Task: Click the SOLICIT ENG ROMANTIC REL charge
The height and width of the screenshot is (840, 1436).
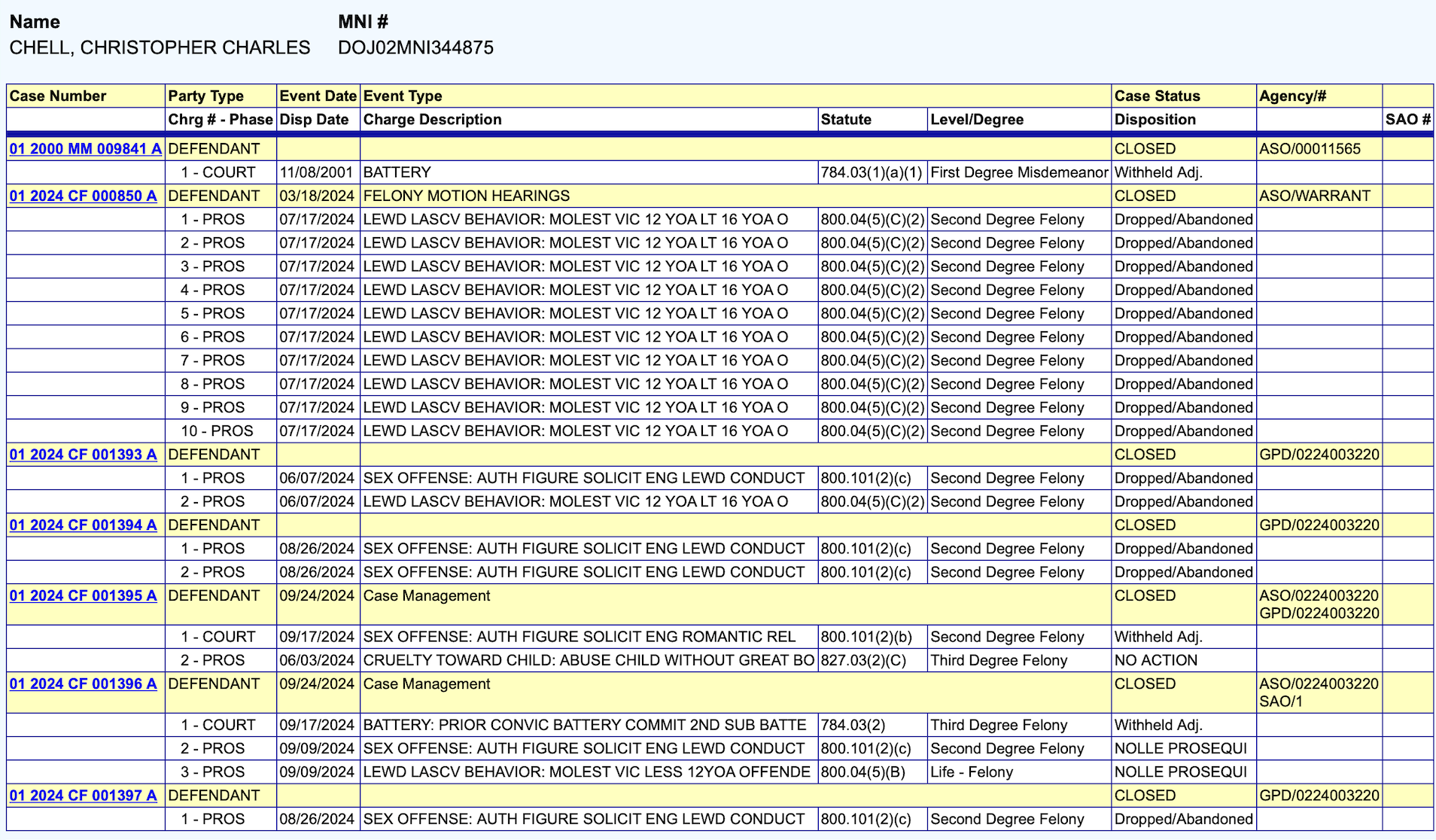Action: coord(580,637)
